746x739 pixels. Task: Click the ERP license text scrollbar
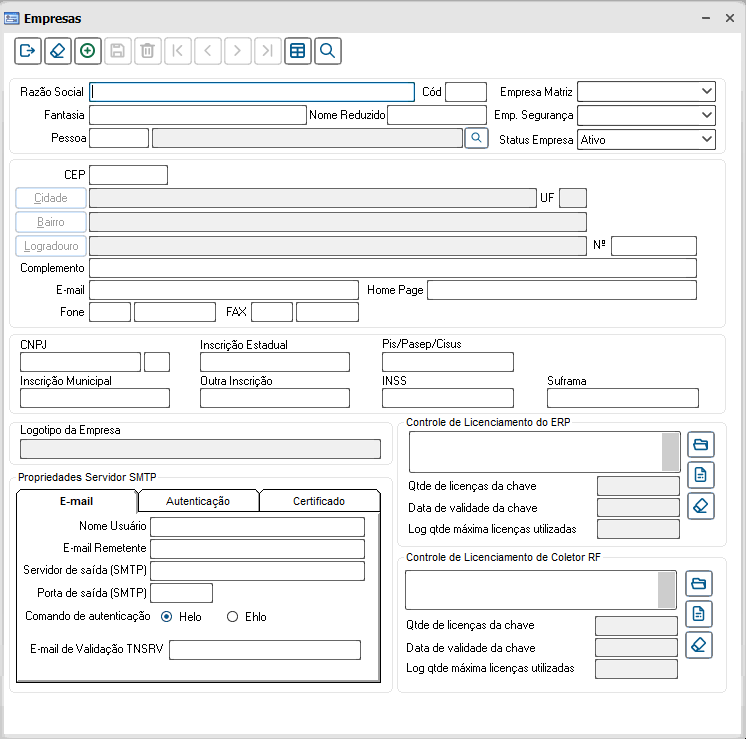(x=670, y=452)
